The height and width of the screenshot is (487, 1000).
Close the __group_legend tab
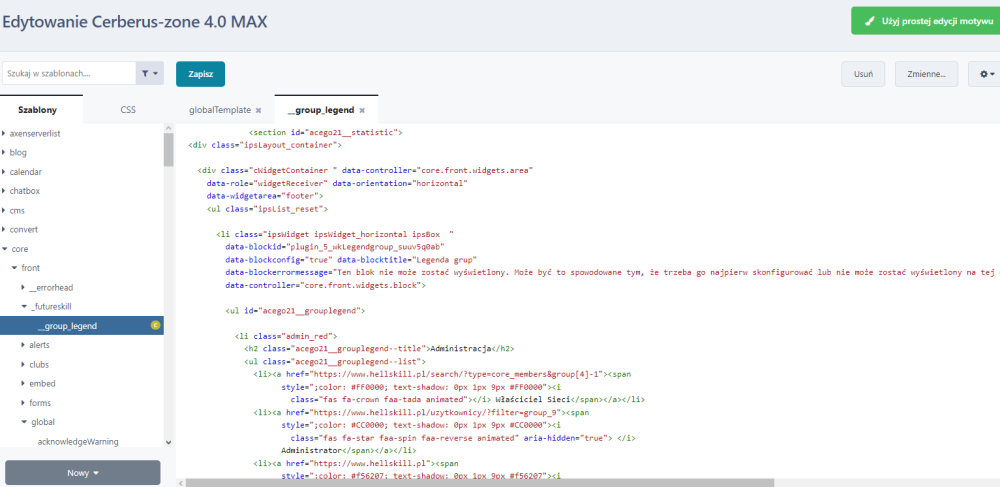pos(362,110)
